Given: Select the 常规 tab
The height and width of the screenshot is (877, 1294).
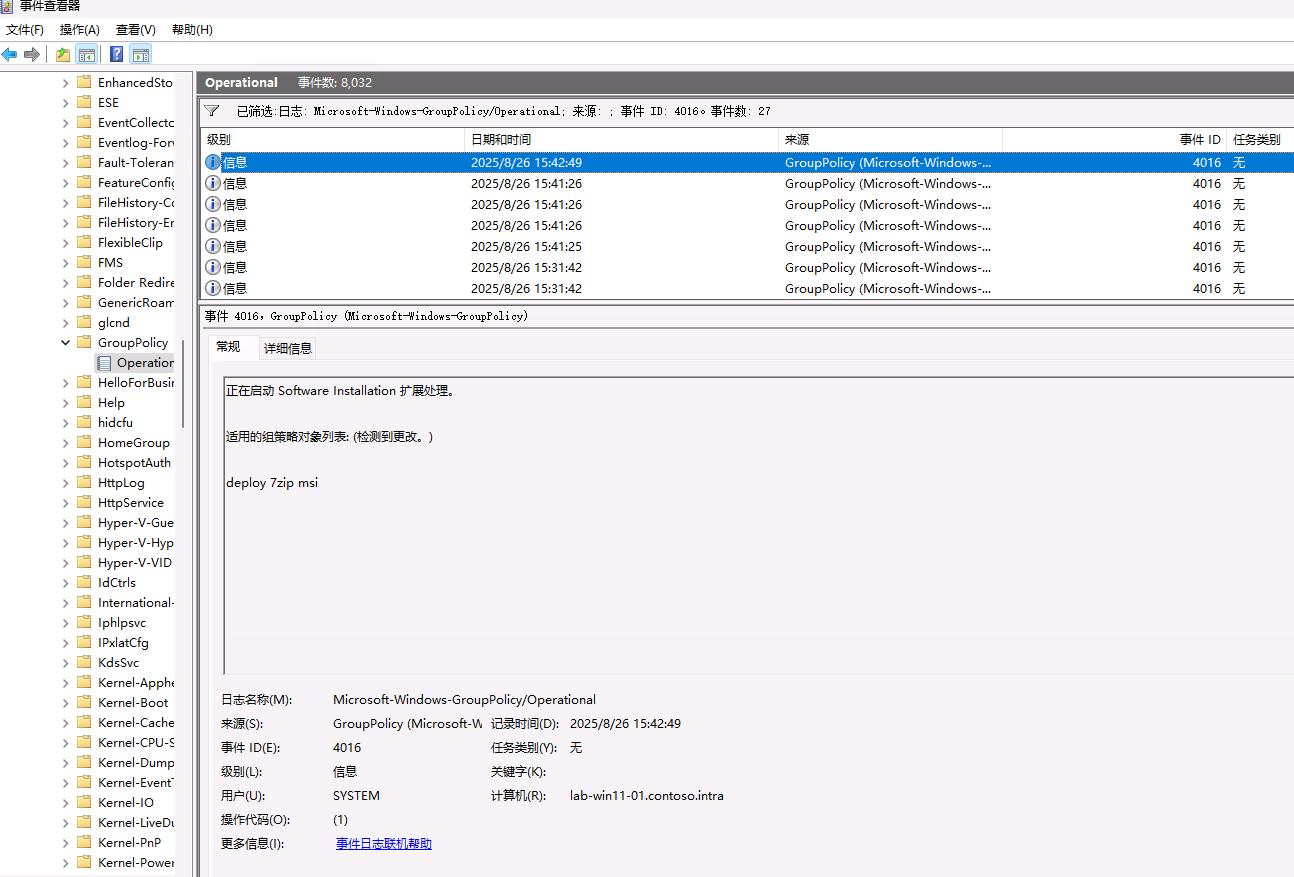Looking at the screenshot, I should coord(228,347).
